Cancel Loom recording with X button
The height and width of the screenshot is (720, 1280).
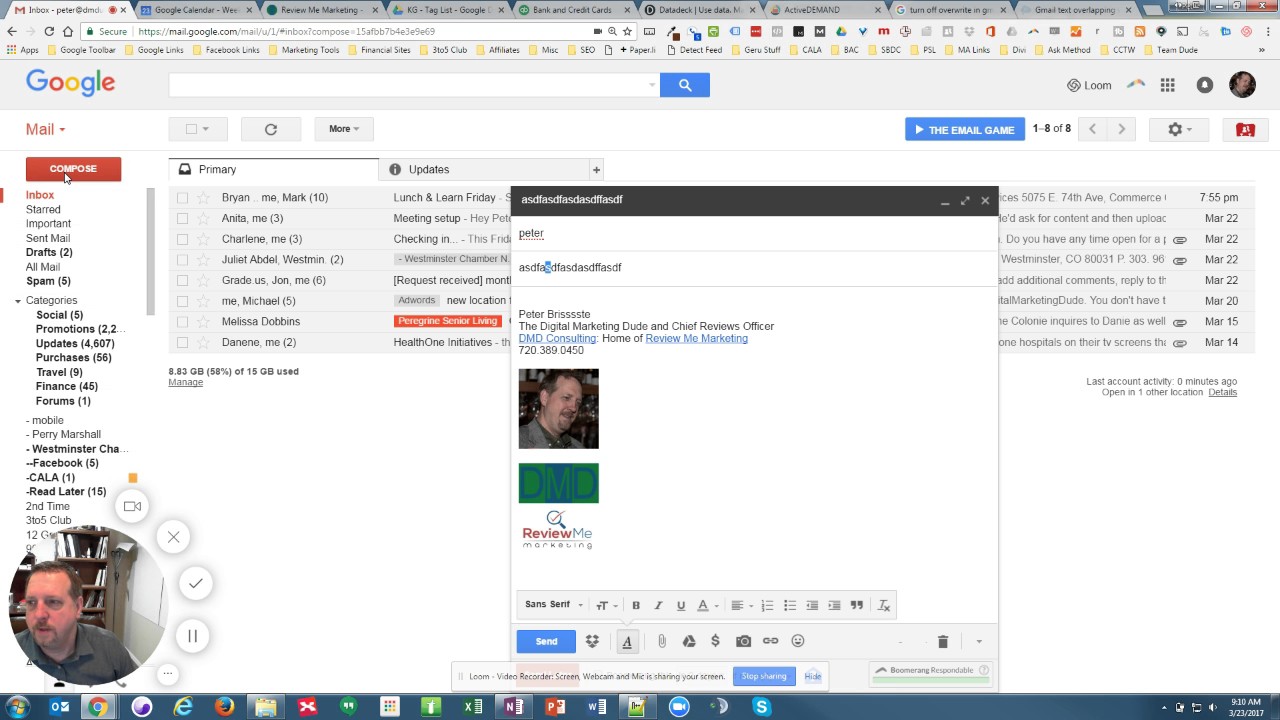click(x=173, y=537)
